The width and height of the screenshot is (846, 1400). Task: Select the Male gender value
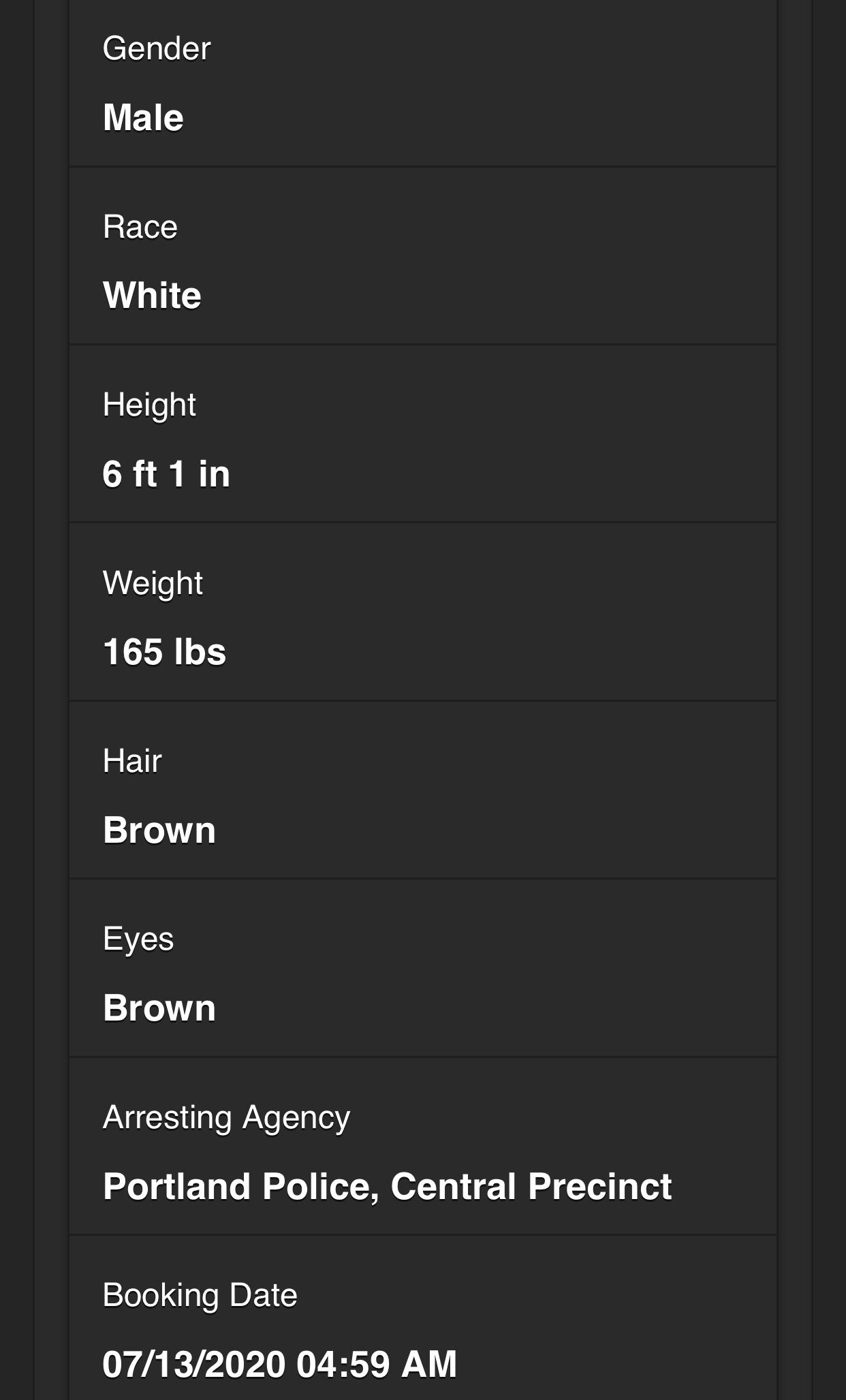(143, 117)
